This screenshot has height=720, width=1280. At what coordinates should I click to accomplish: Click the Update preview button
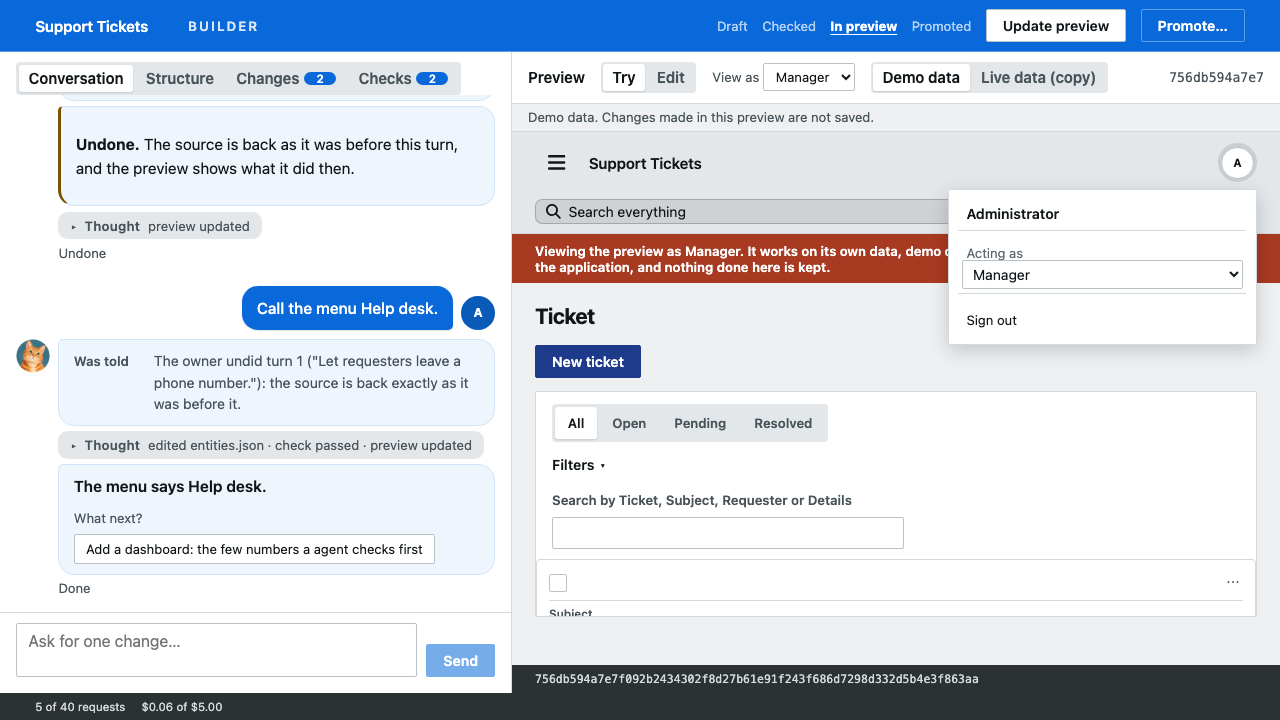[x=1056, y=26]
